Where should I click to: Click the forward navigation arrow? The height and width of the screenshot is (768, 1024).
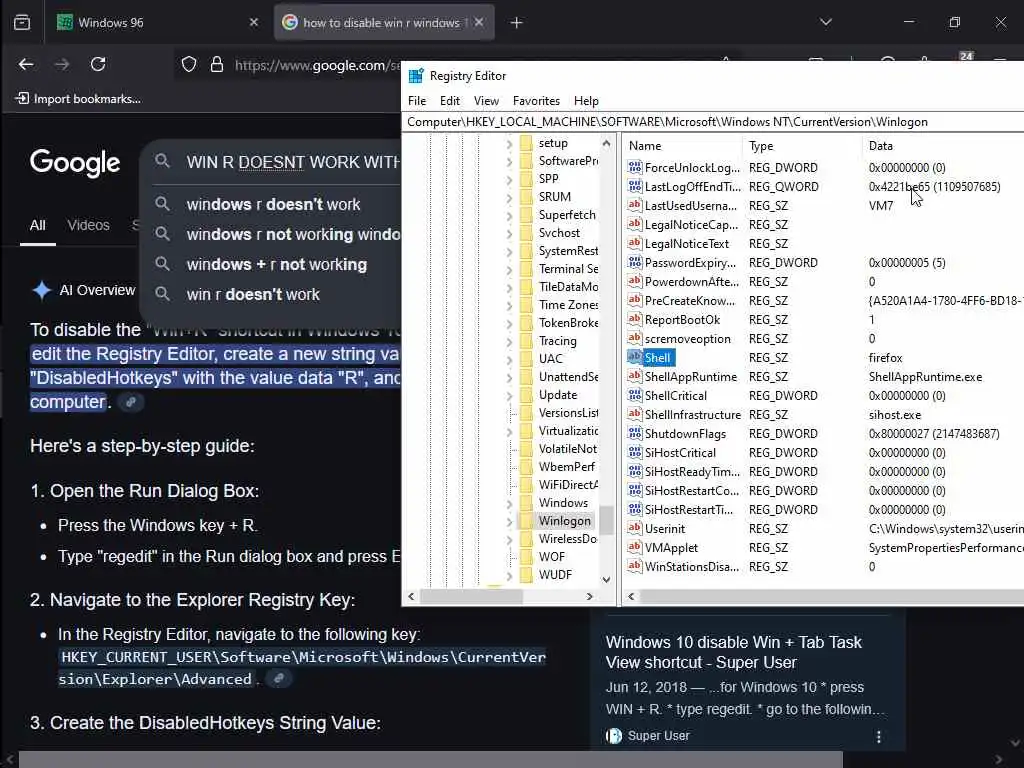click(x=62, y=64)
